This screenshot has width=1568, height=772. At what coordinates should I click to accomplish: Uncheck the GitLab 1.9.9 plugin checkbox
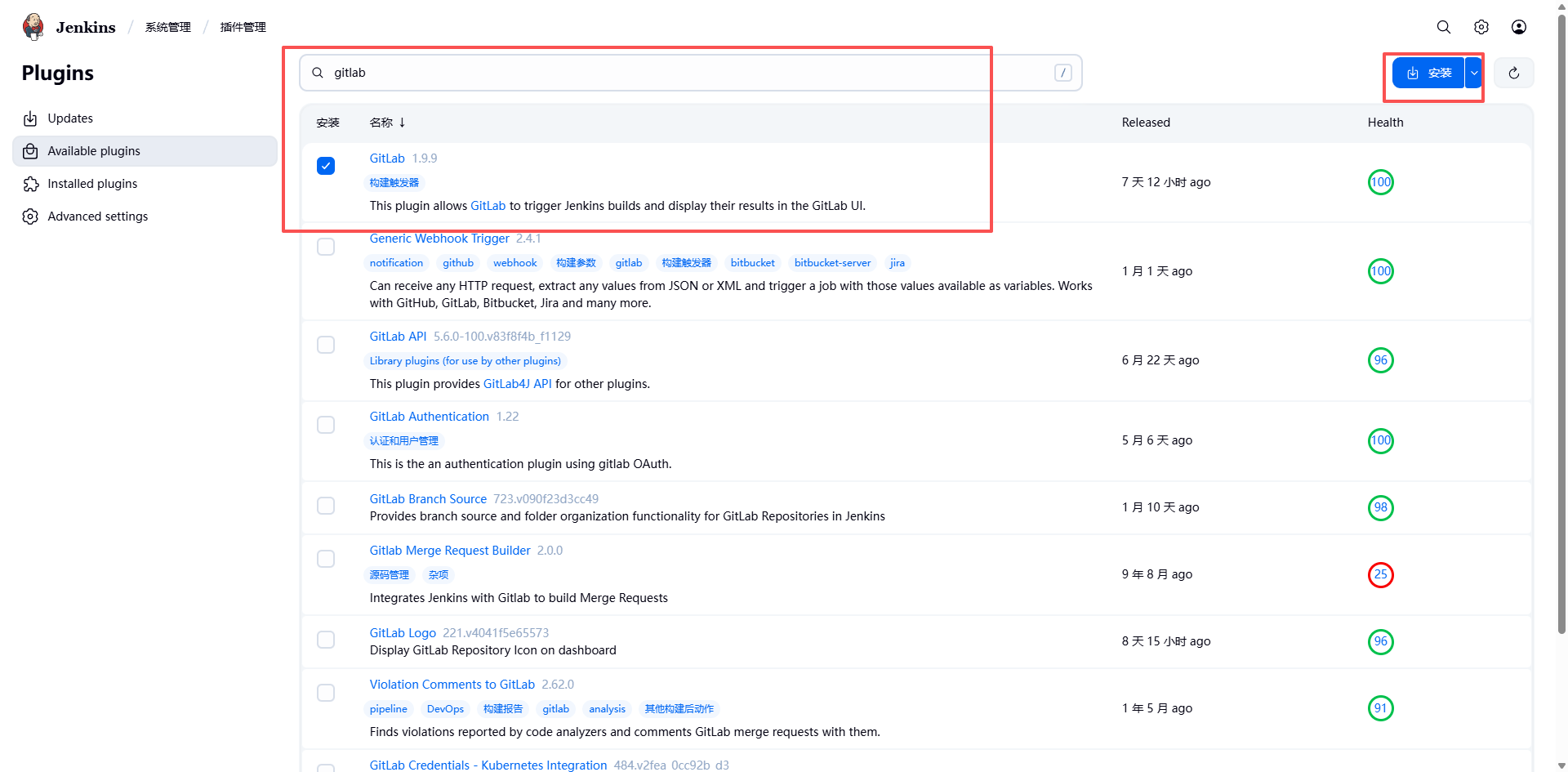click(326, 166)
